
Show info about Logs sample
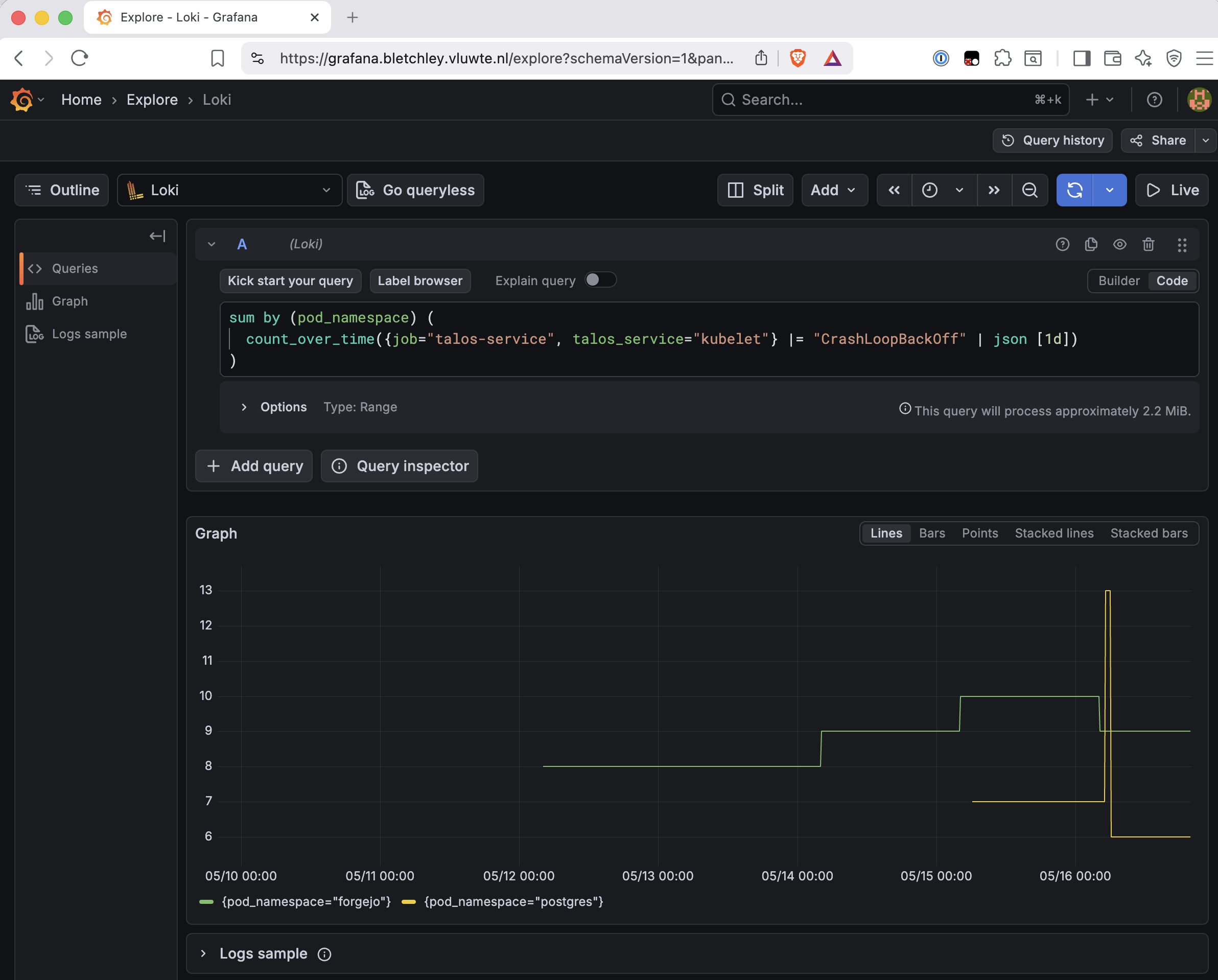coord(324,954)
